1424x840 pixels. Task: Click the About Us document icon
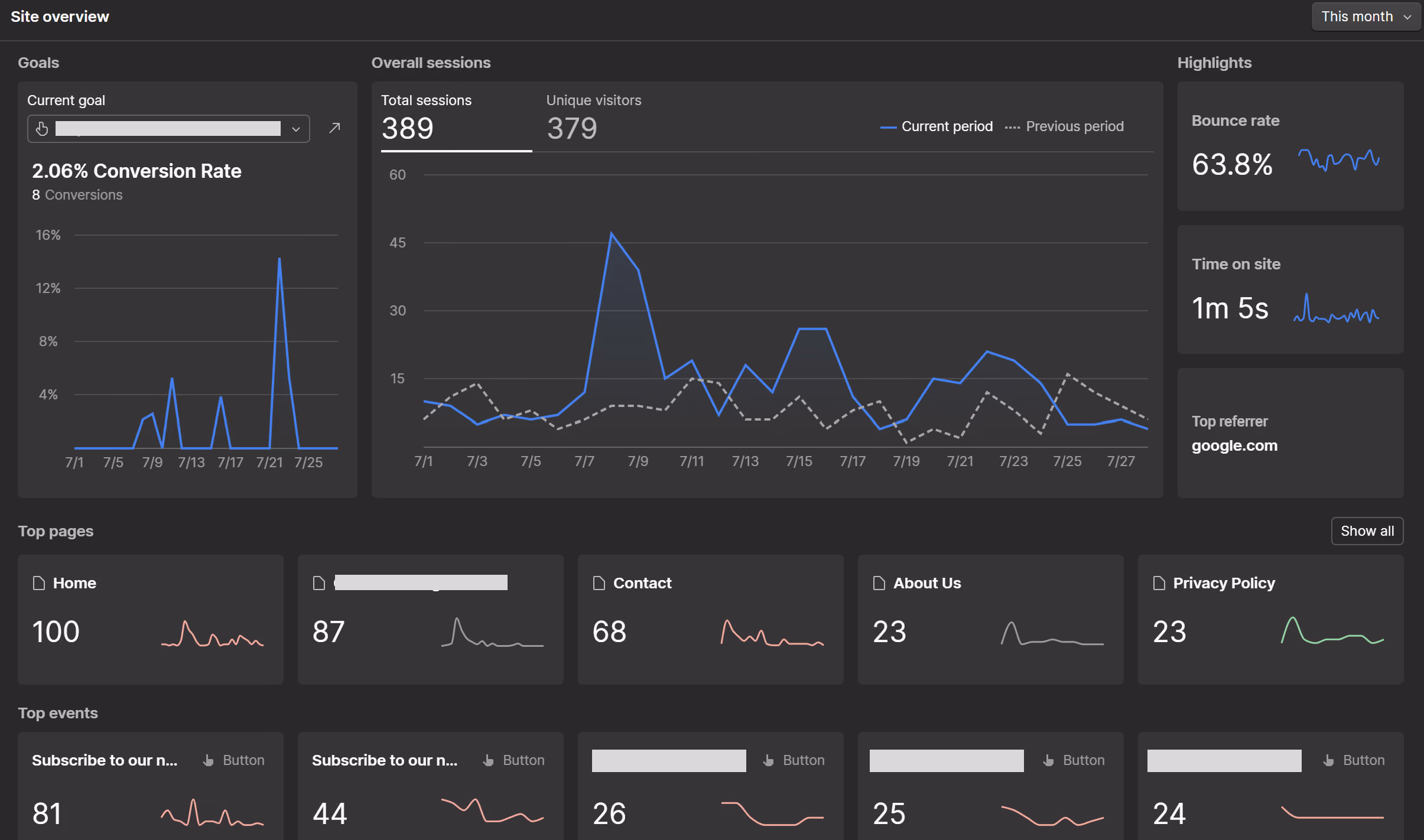click(879, 583)
